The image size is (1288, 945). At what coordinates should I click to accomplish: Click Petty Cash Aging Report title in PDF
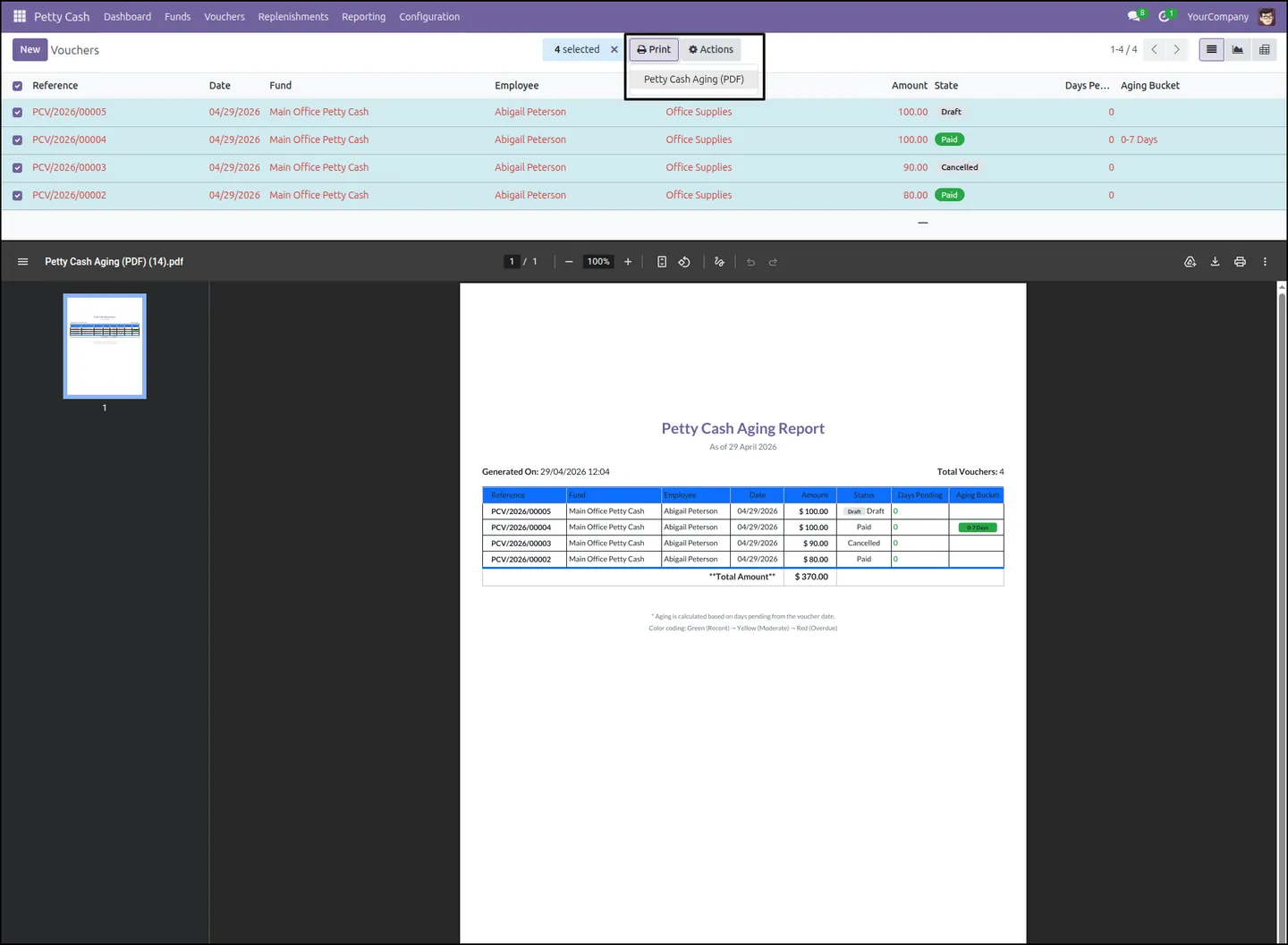click(x=743, y=429)
